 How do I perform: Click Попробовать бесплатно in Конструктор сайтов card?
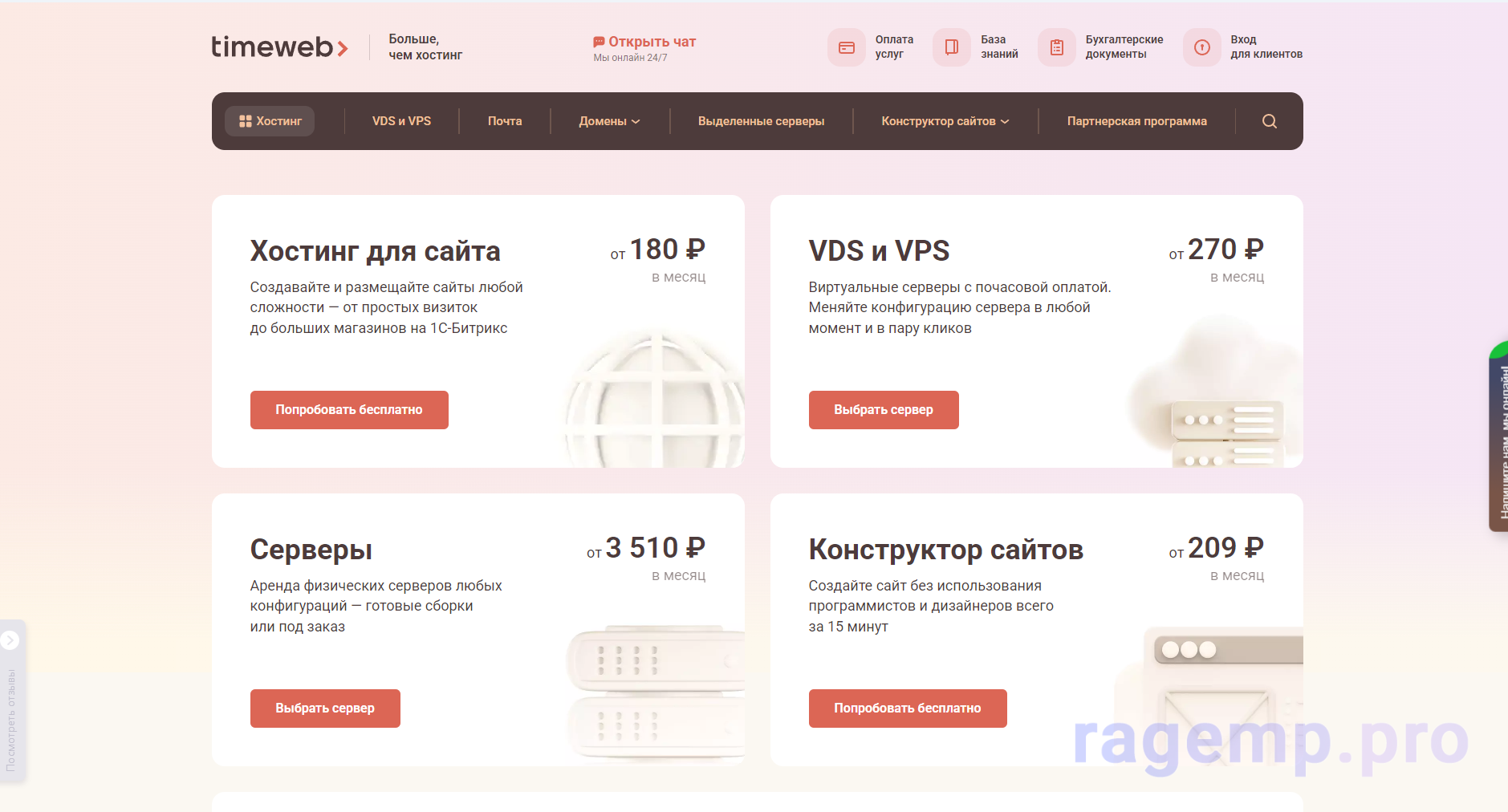pyautogui.click(x=907, y=708)
